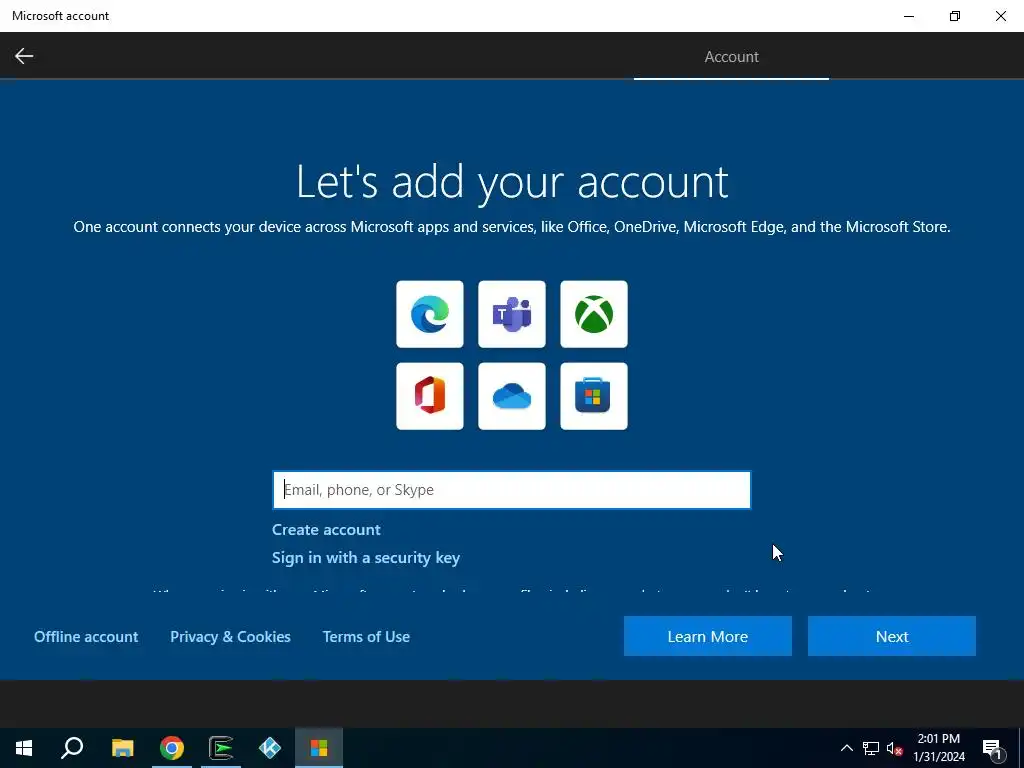Open Terms of Use link
1024x768 pixels.
click(x=366, y=637)
